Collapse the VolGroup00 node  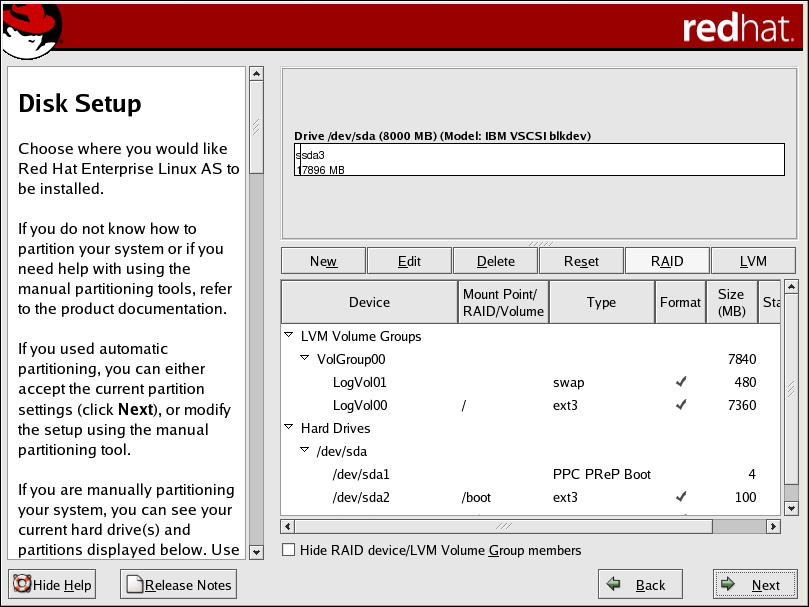tap(305, 359)
